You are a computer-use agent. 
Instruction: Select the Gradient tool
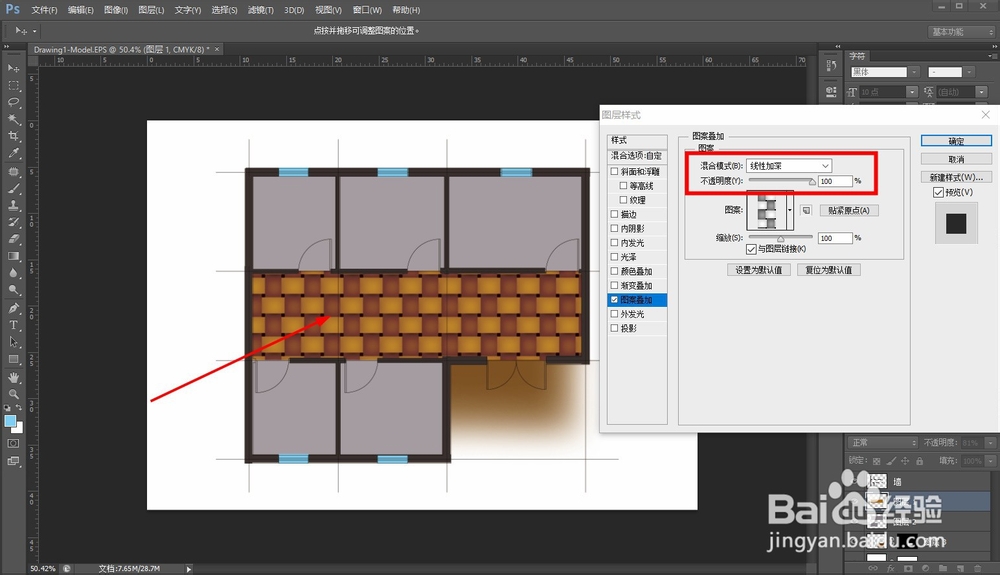(13, 256)
